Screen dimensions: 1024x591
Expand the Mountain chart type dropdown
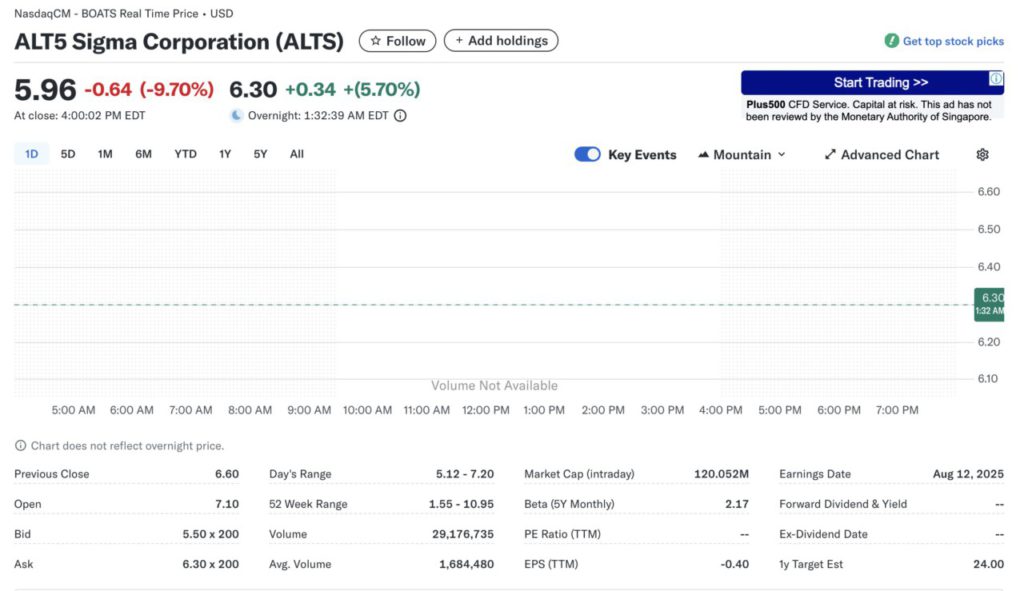[742, 155]
